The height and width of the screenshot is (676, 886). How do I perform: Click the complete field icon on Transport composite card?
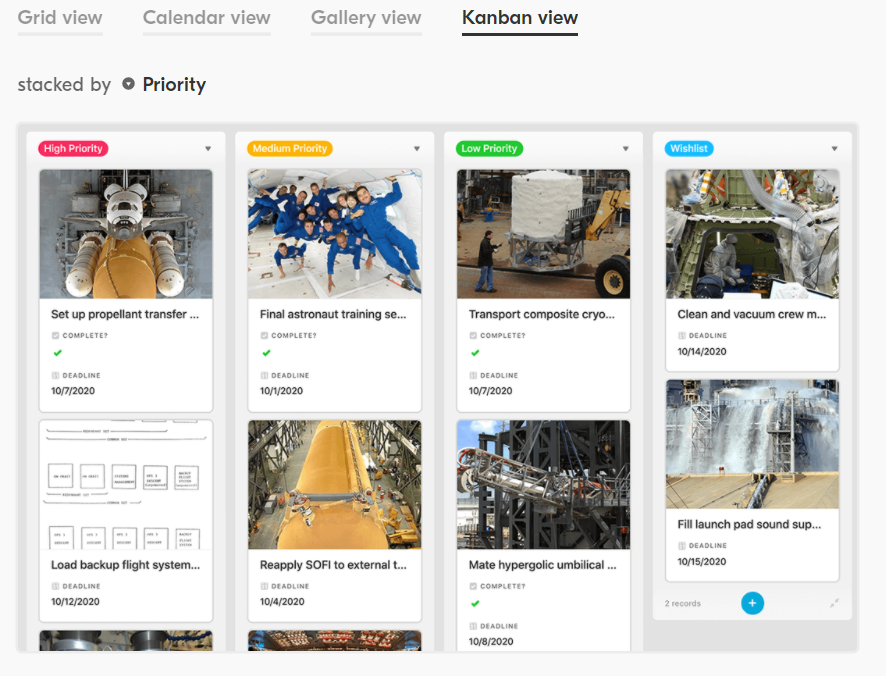tap(473, 336)
